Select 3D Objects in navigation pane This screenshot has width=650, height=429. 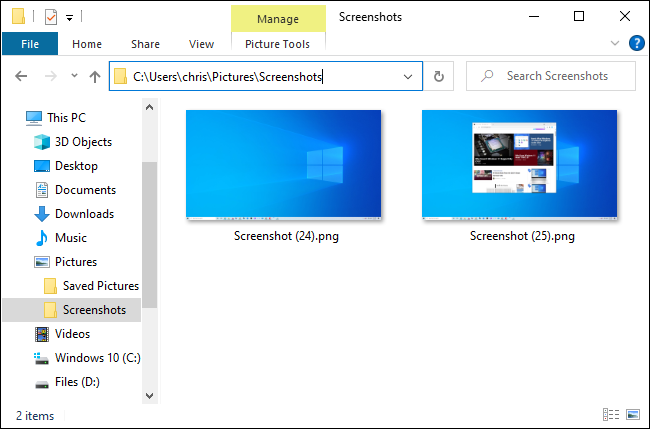click(73, 142)
